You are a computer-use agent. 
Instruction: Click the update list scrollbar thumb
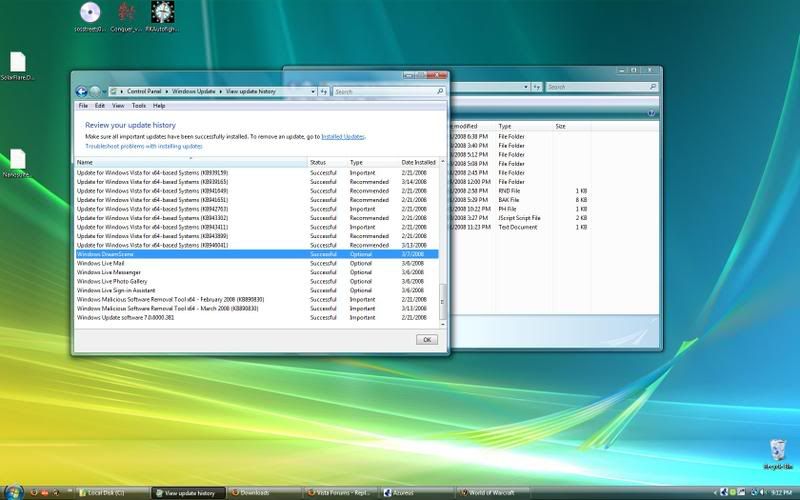tap(442, 301)
